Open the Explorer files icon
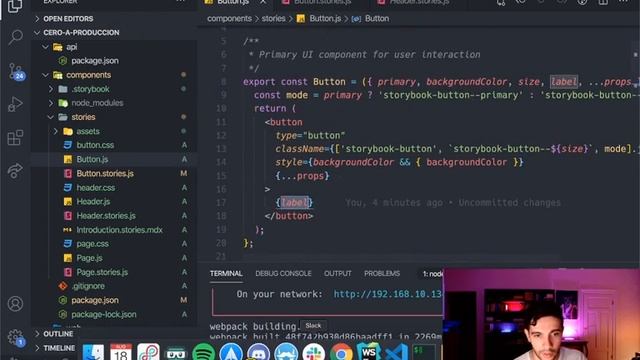Viewport: 640px width, 360px height. (15, 6)
